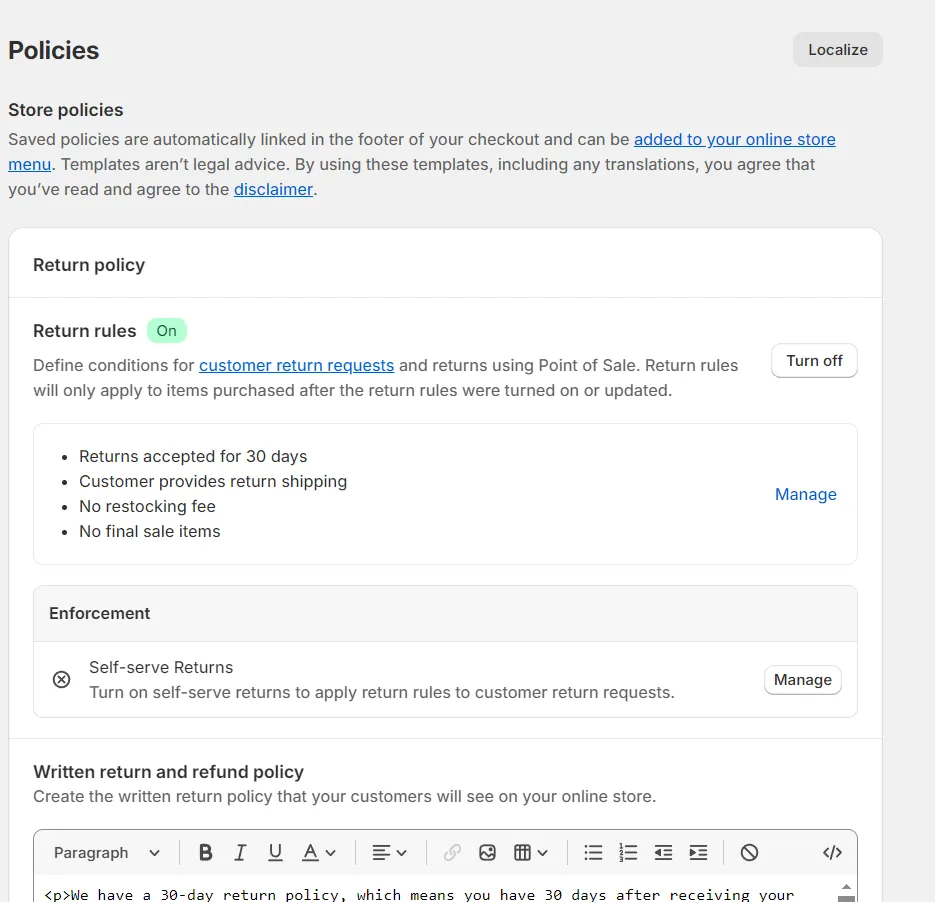Apply italic formatting in the editor
935x902 pixels.
coord(240,853)
